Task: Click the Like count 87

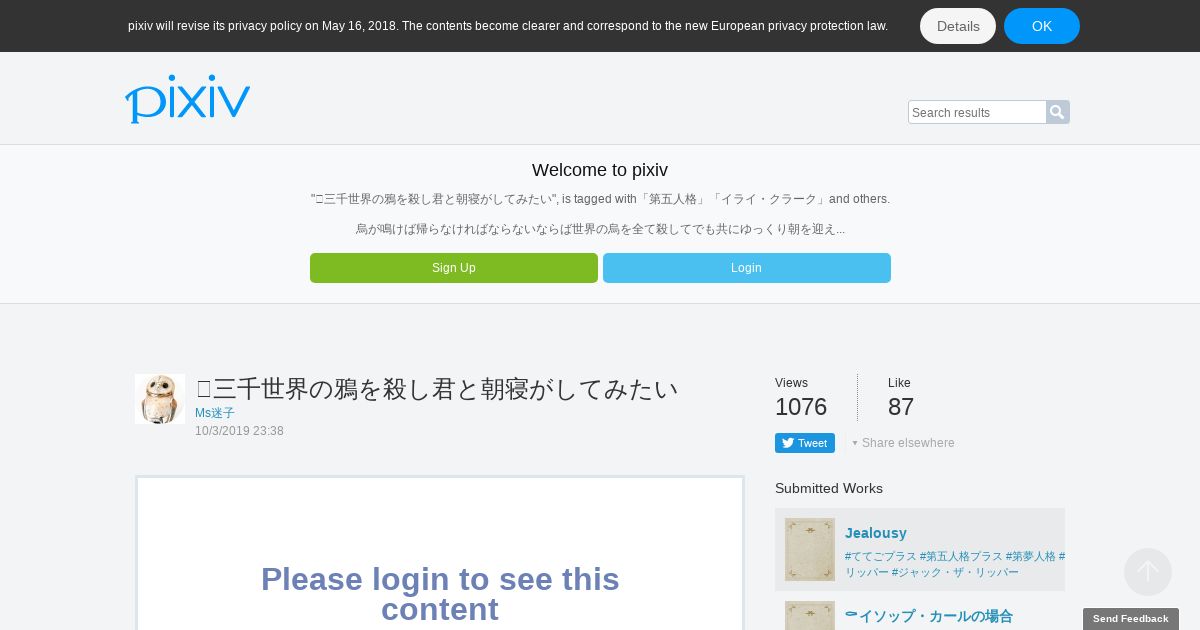Action: click(x=901, y=407)
